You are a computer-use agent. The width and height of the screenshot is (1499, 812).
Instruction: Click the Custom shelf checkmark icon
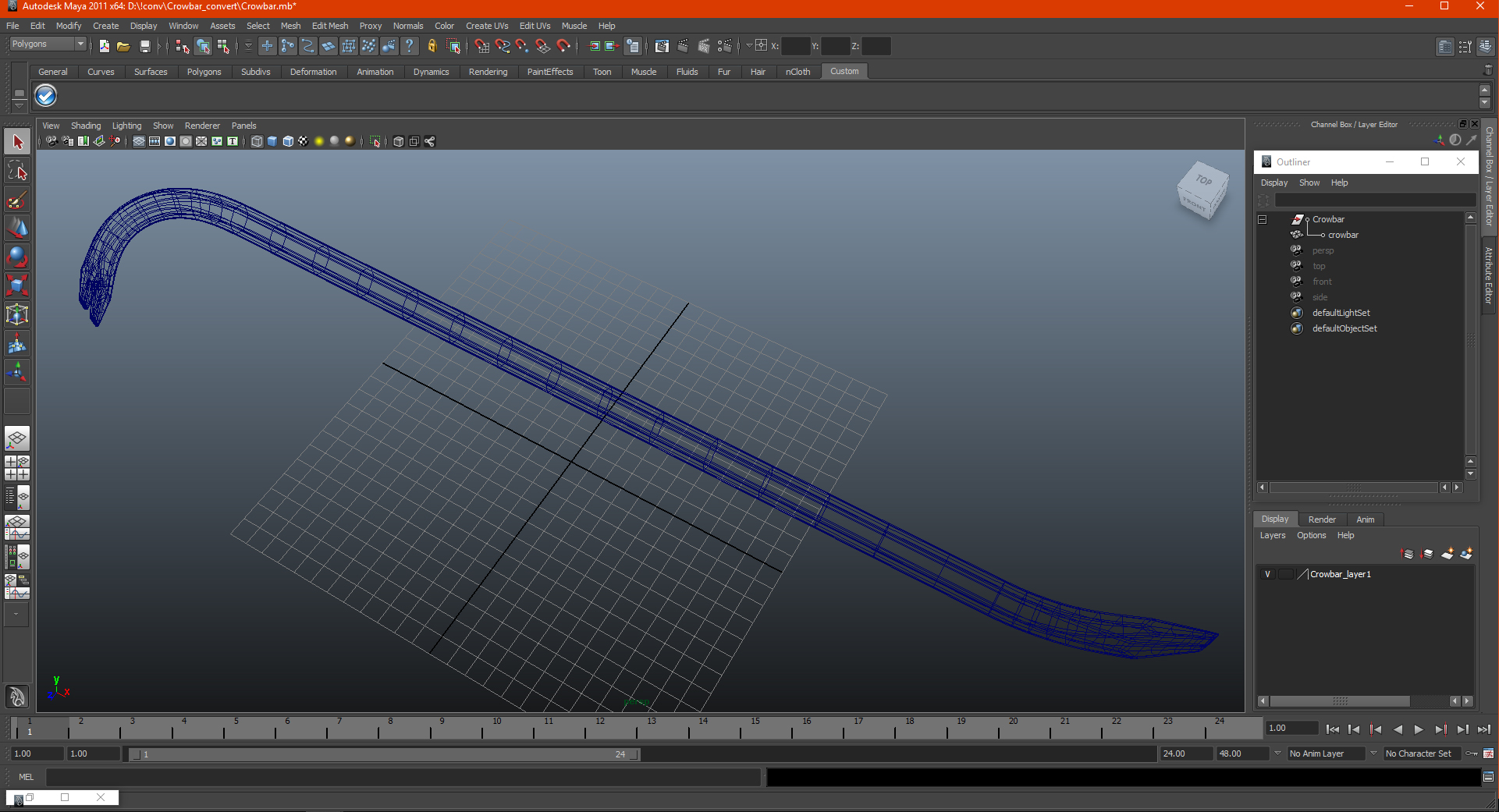tap(46, 96)
